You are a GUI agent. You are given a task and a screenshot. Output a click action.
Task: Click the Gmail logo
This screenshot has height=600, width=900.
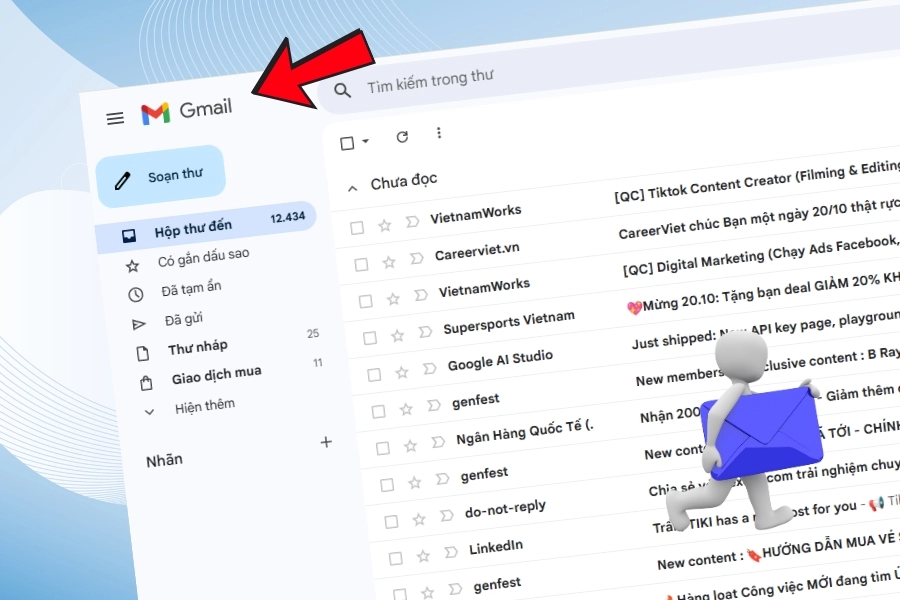[186, 110]
